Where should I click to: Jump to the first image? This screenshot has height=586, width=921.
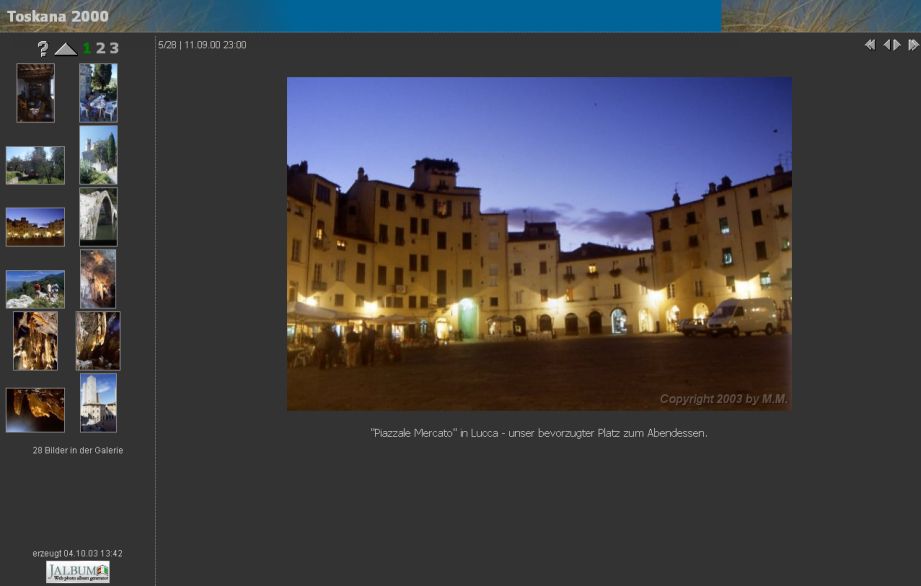[x=869, y=45]
